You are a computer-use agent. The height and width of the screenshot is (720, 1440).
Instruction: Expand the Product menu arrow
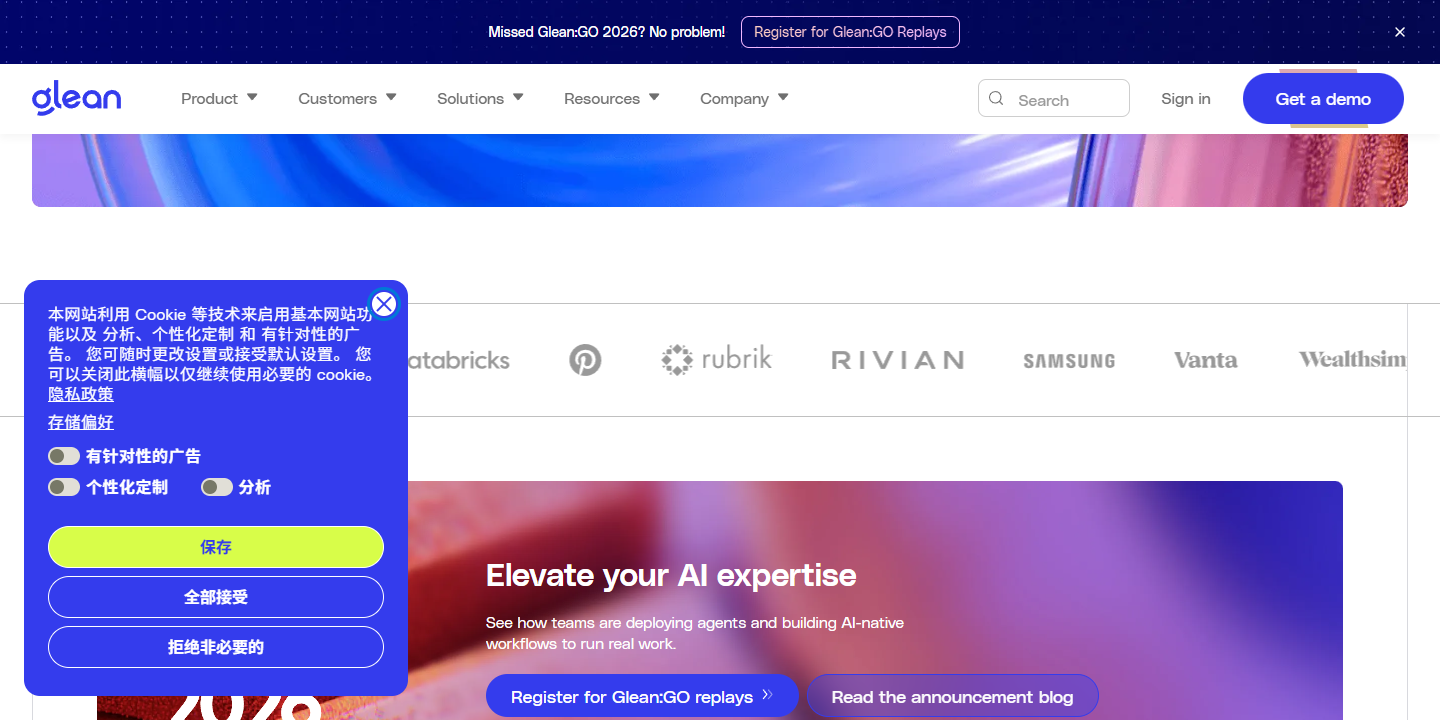[252, 97]
